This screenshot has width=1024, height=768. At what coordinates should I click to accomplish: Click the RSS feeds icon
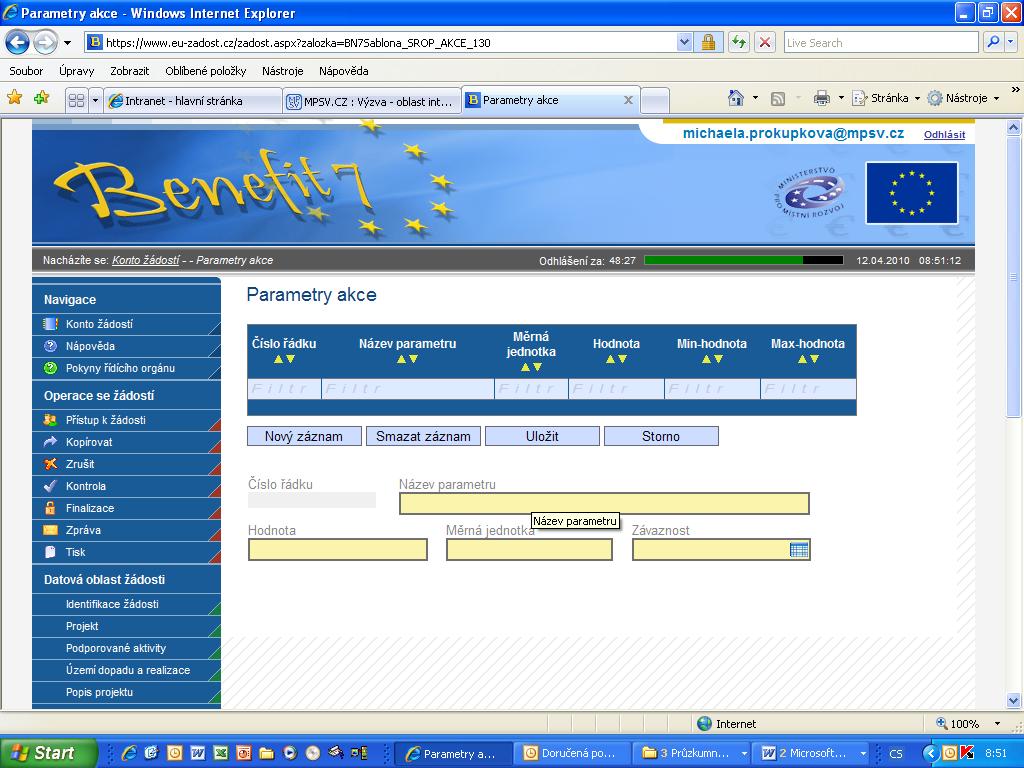[x=778, y=99]
